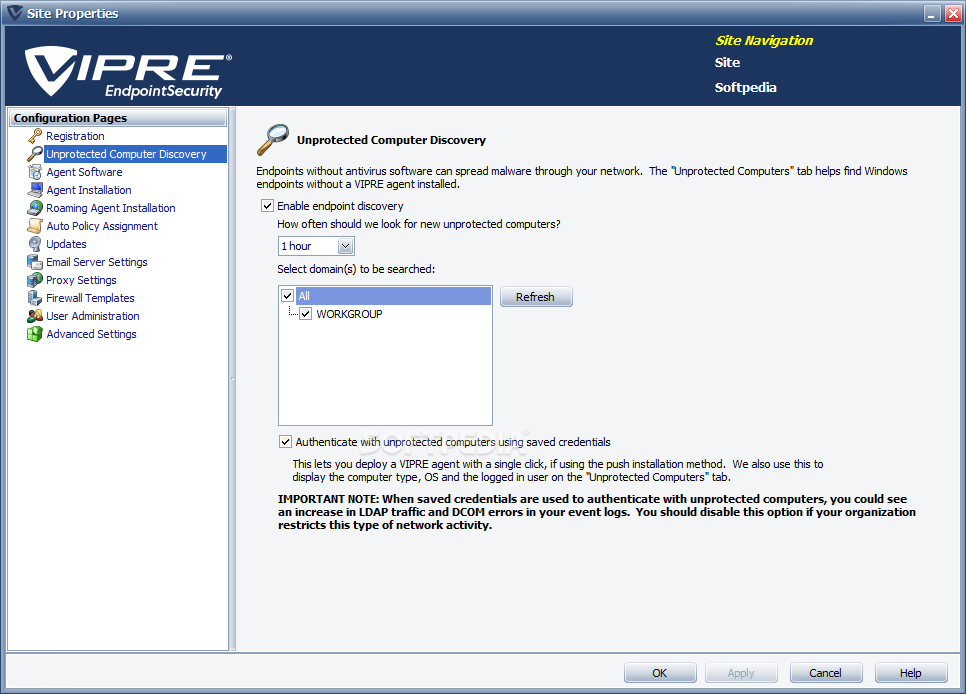
Task: Toggle Enable endpoint discovery checkbox
Action: pyautogui.click(x=267, y=206)
